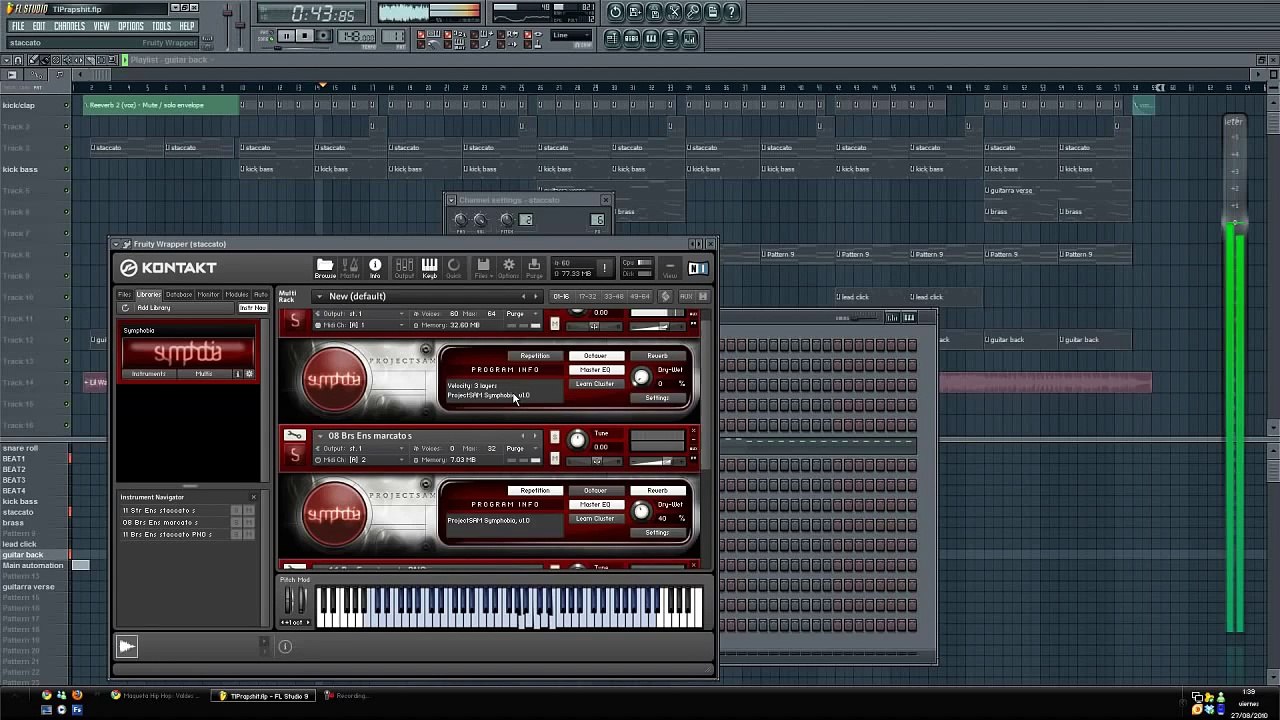The width and height of the screenshot is (1280, 720).
Task: Open the Kontakt Output mixer section
Action: [x=404, y=268]
